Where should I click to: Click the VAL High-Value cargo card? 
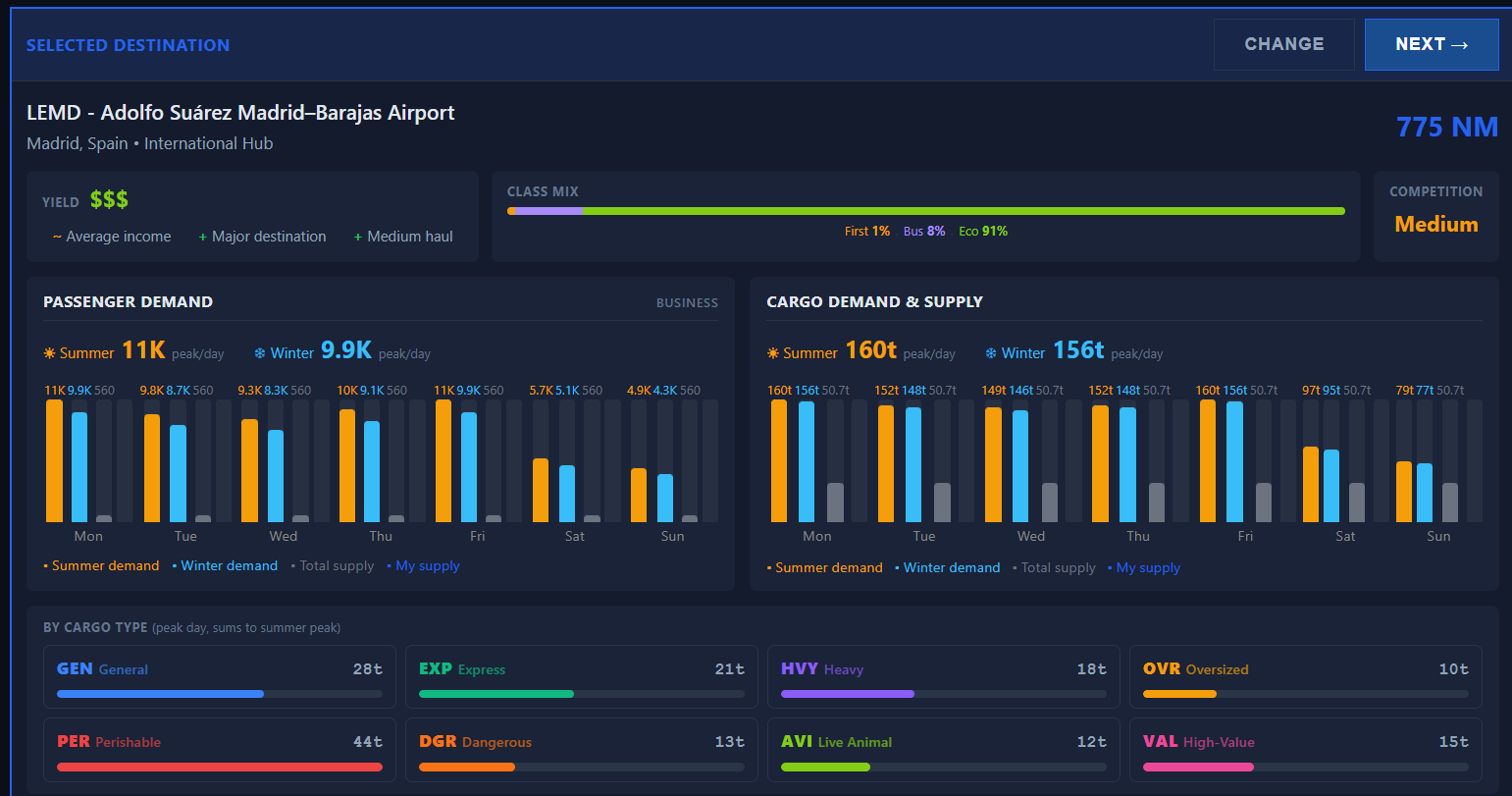[1306, 750]
